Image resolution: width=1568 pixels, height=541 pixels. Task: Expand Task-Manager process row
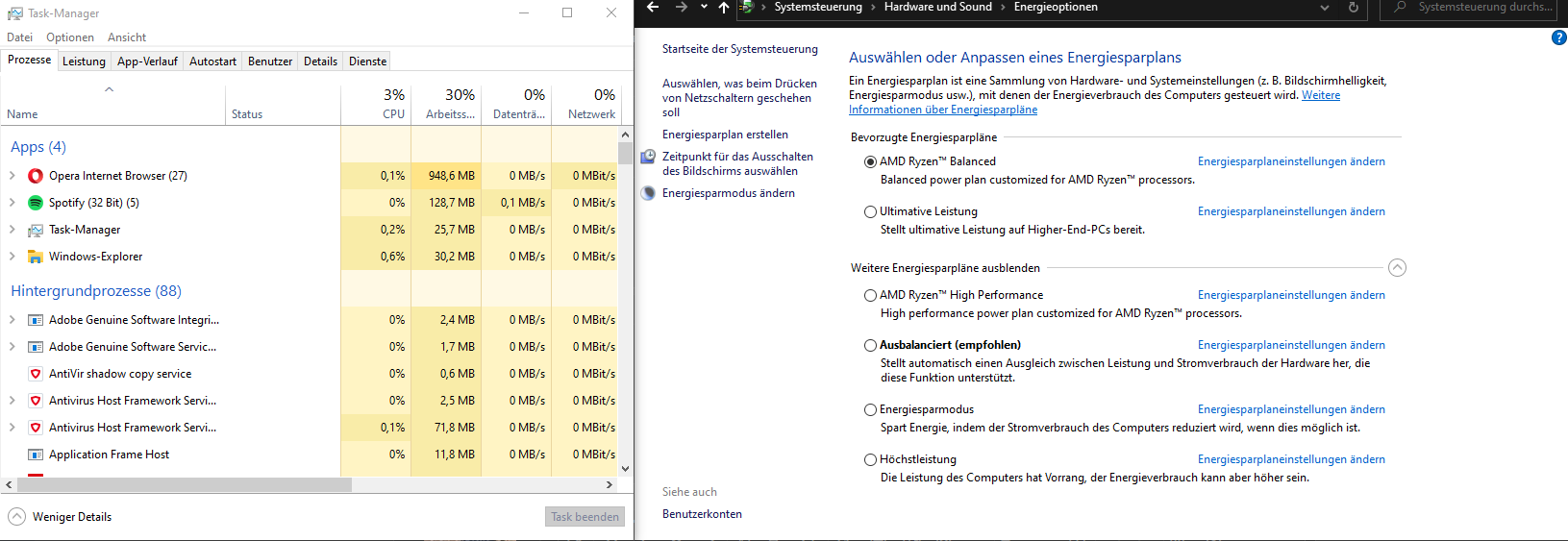click(x=12, y=230)
